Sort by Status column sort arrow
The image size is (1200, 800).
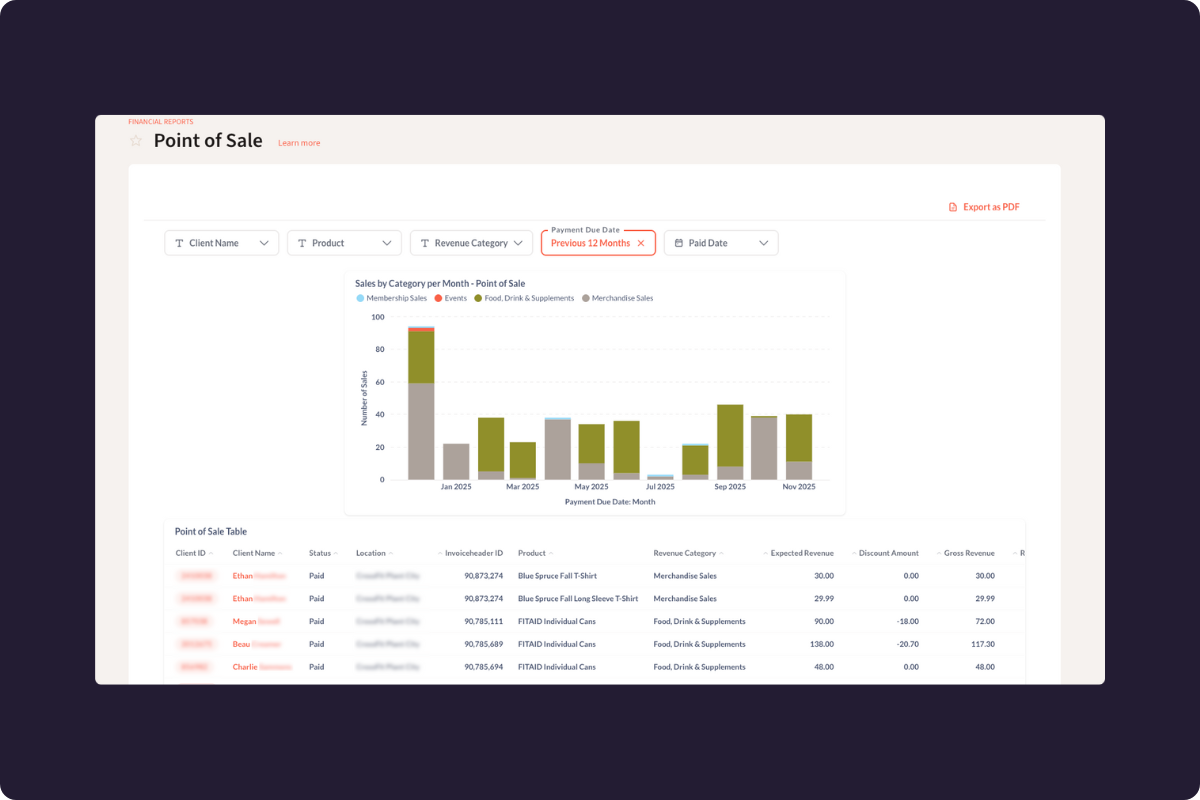click(x=336, y=553)
